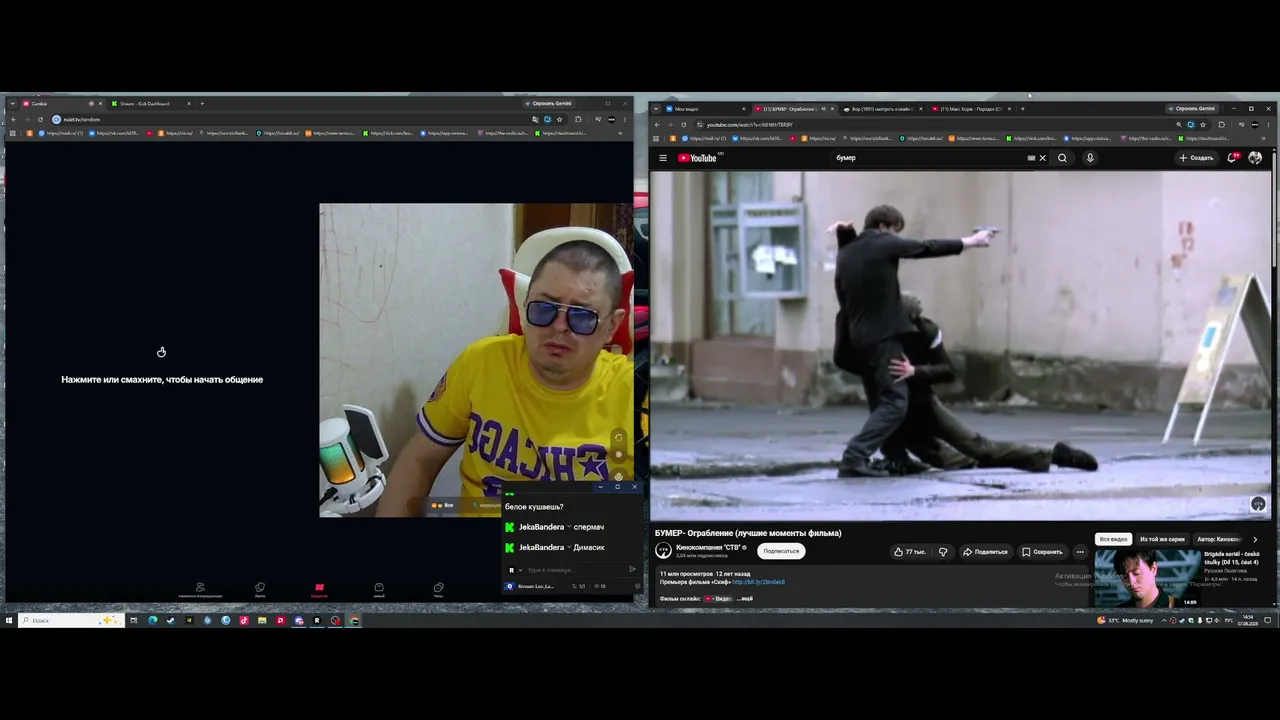Go back in the ruiet.tv browser window
This screenshot has width=1280, height=720.
pyautogui.click(x=13, y=120)
